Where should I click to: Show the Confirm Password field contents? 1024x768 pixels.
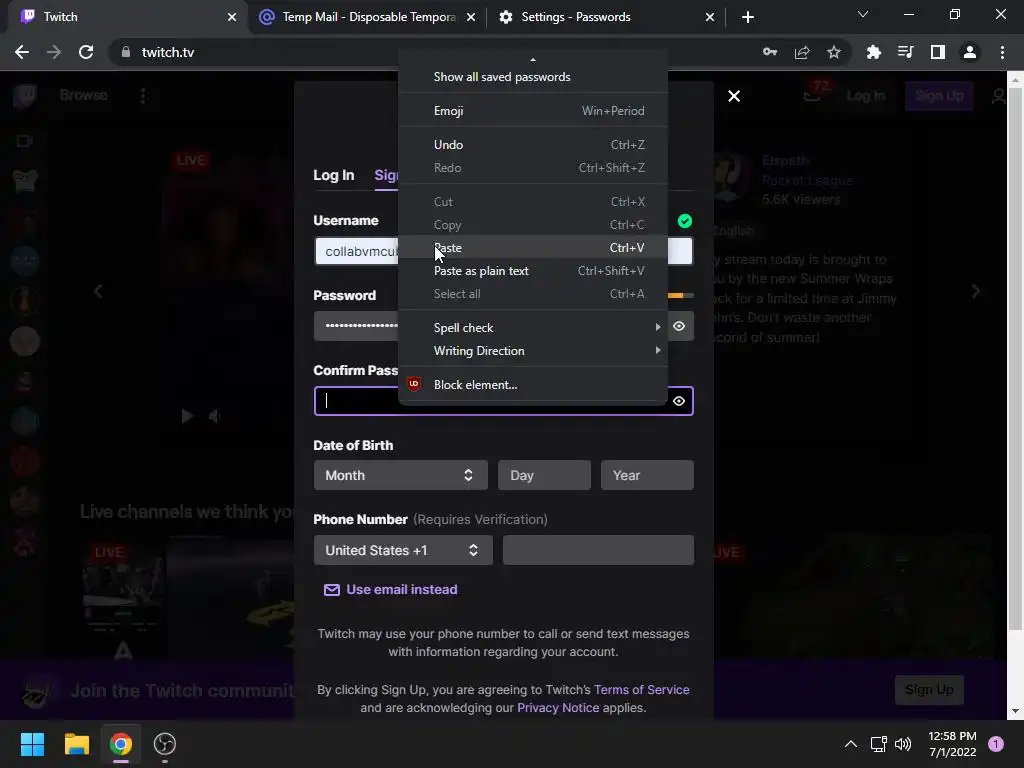tap(679, 401)
